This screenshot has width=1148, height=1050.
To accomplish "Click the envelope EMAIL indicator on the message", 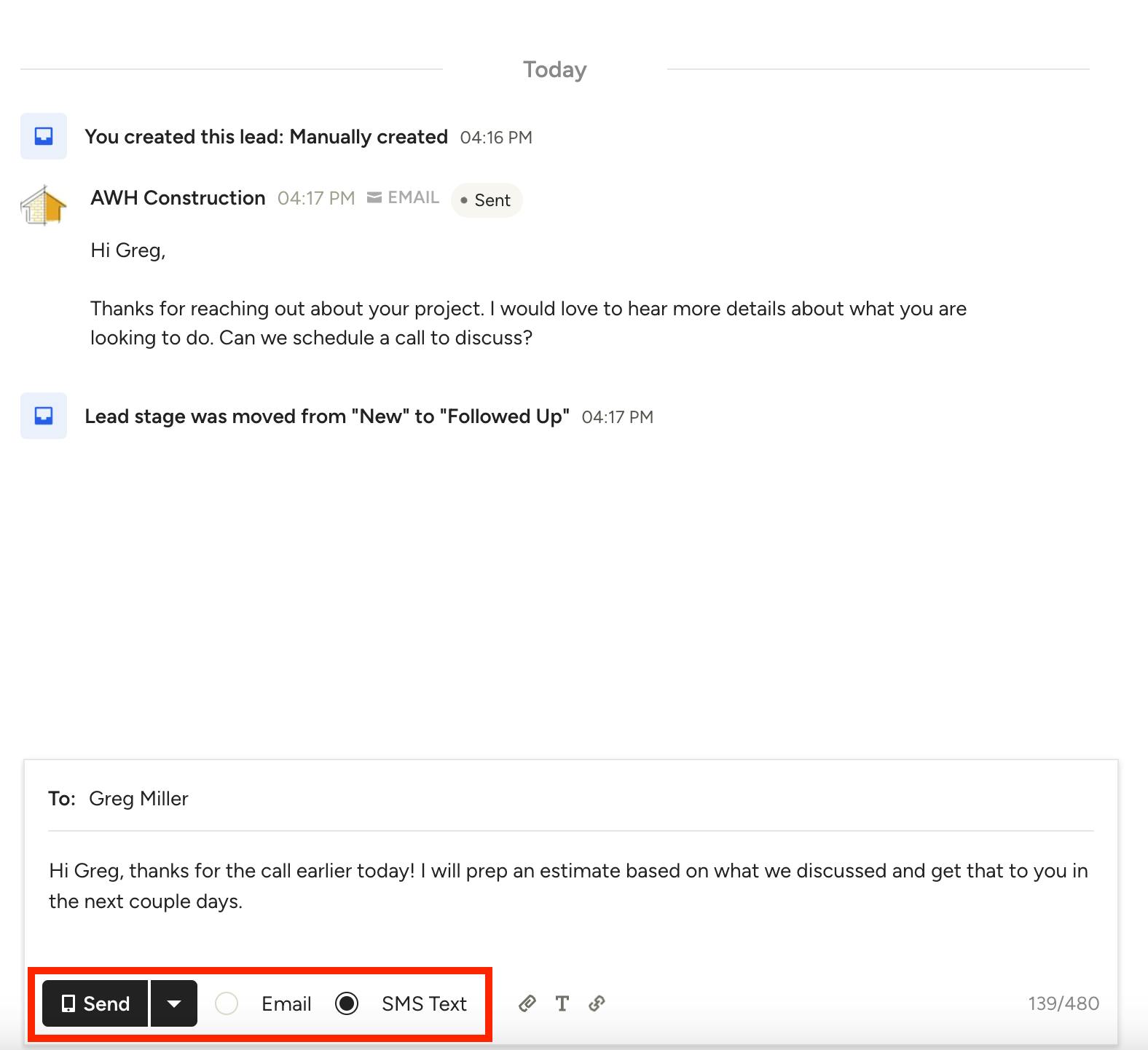I will click(x=404, y=198).
